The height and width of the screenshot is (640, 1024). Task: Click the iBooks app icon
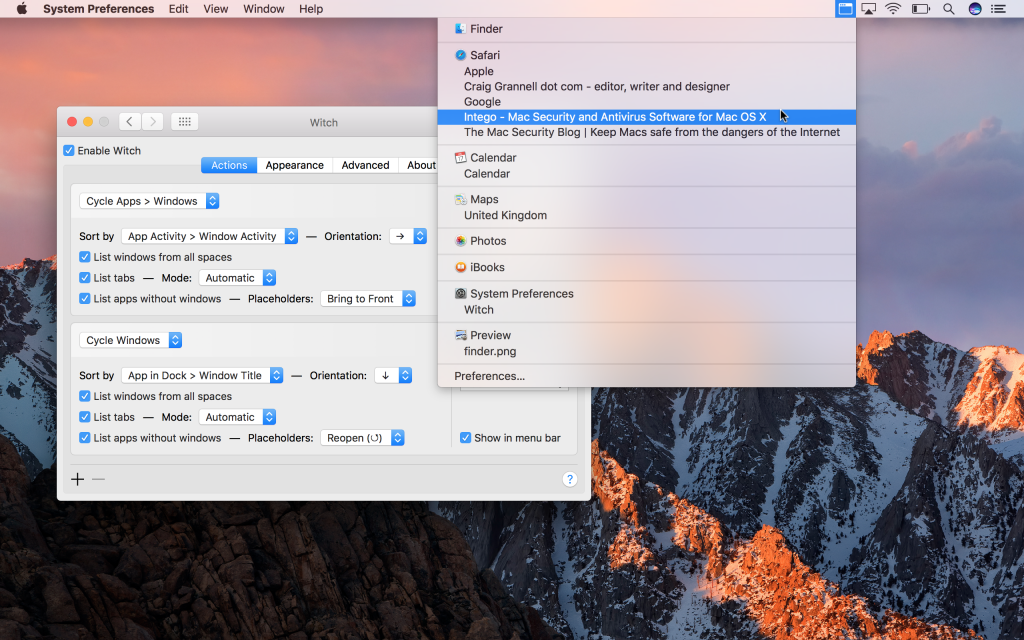tap(460, 267)
